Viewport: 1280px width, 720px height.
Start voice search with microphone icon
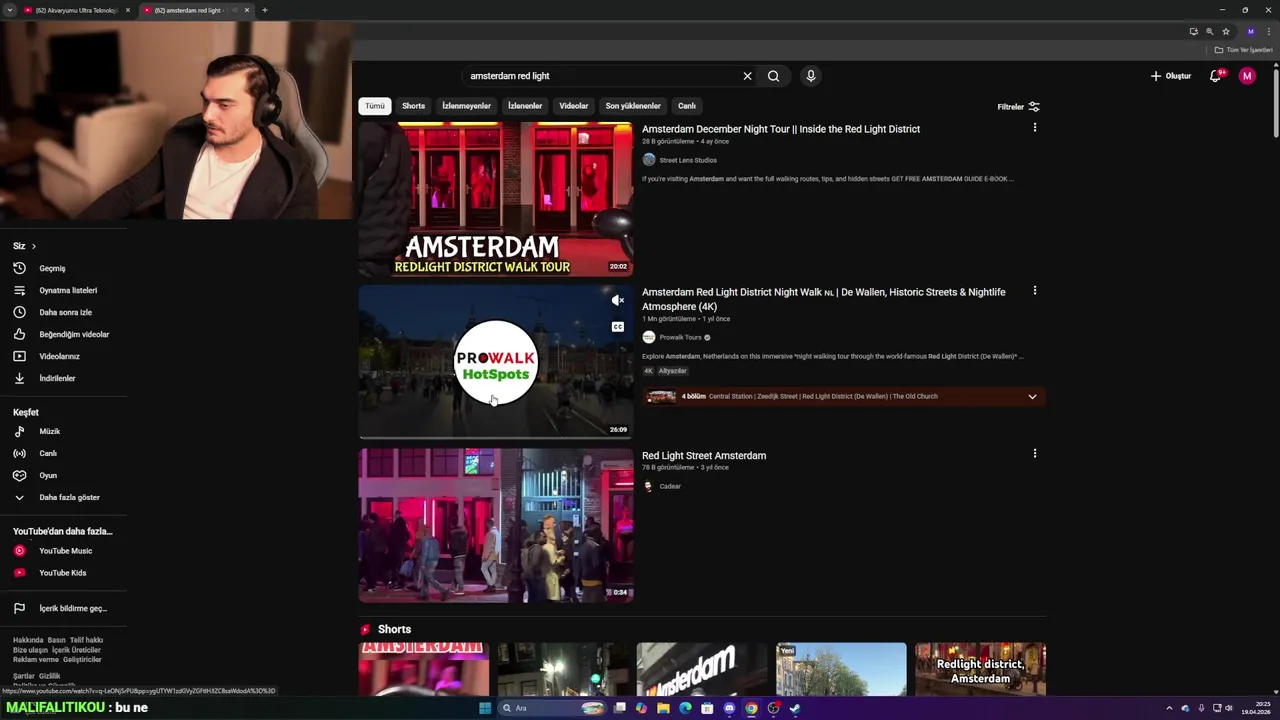pyautogui.click(x=811, y=76)
